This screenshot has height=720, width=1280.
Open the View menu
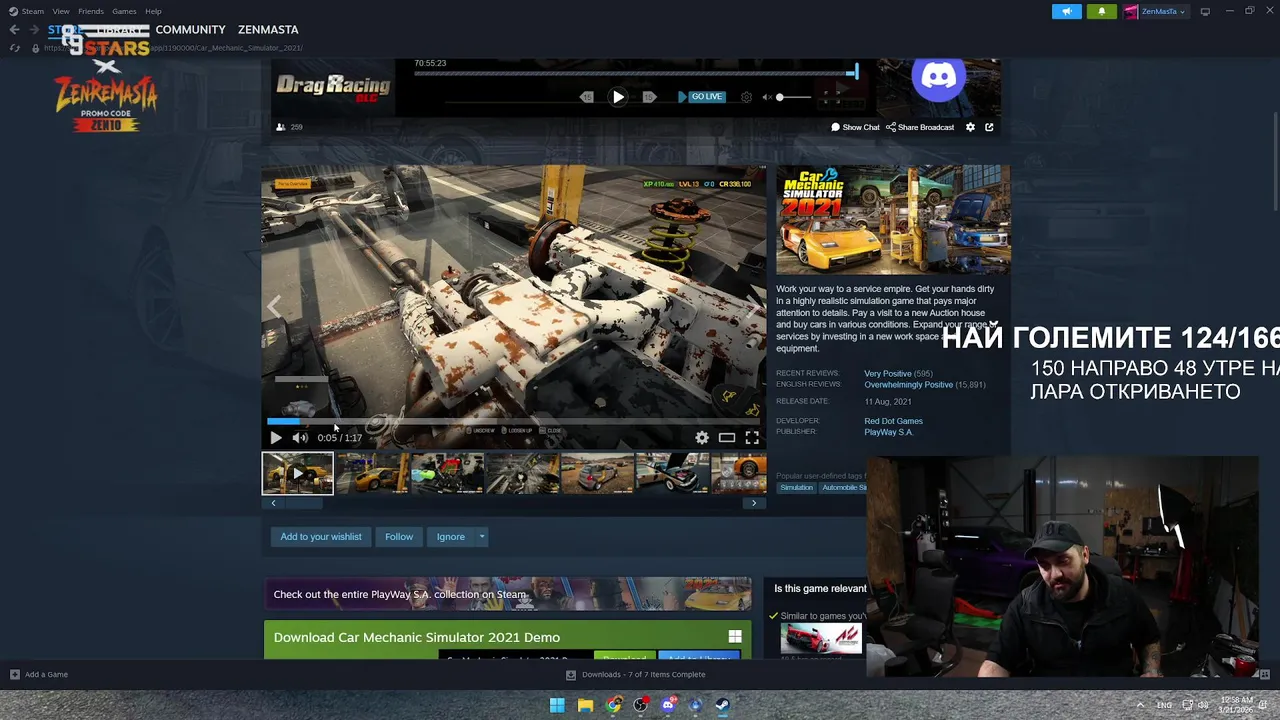tap(61, 11)
